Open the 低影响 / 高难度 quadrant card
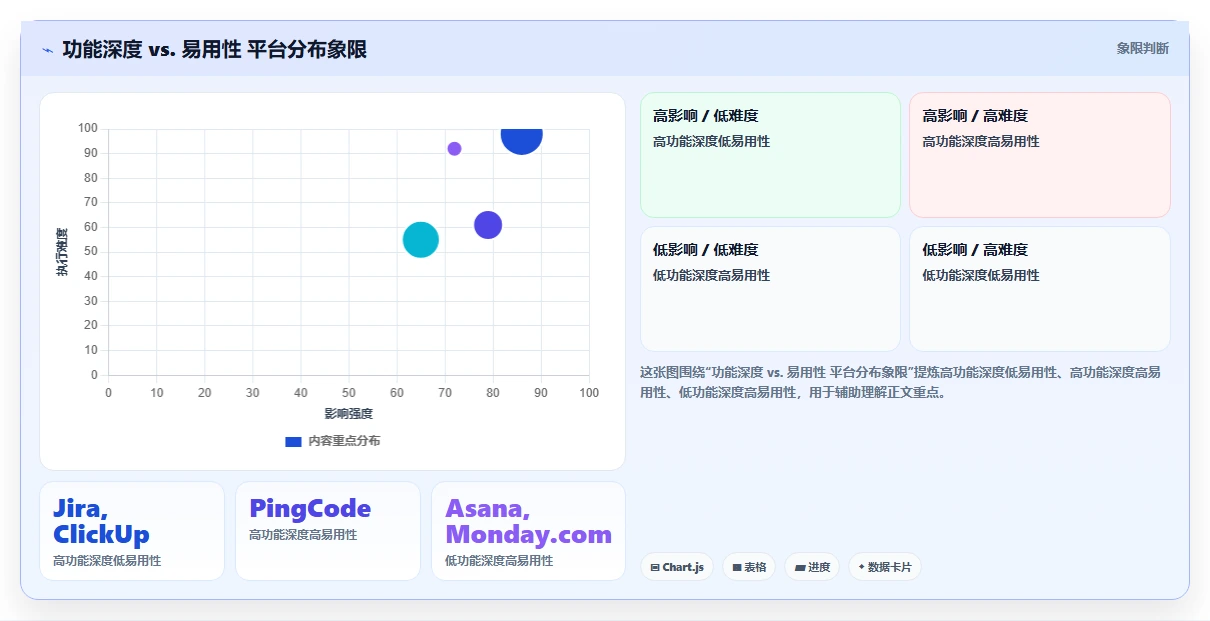Screen dimensions: 1210x621 [1039, 289]
